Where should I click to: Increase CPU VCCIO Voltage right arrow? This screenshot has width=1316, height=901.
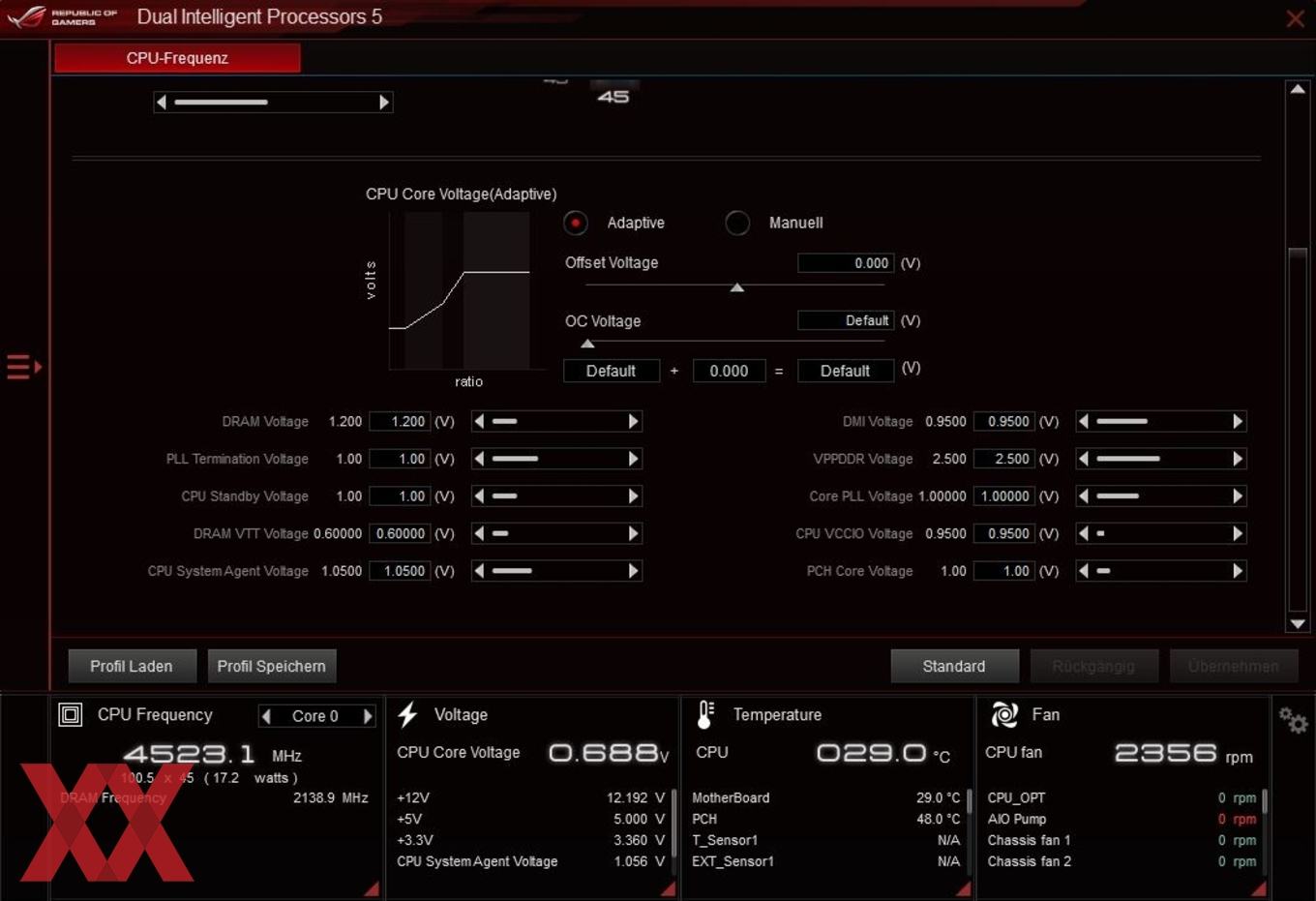[1238, 533]
